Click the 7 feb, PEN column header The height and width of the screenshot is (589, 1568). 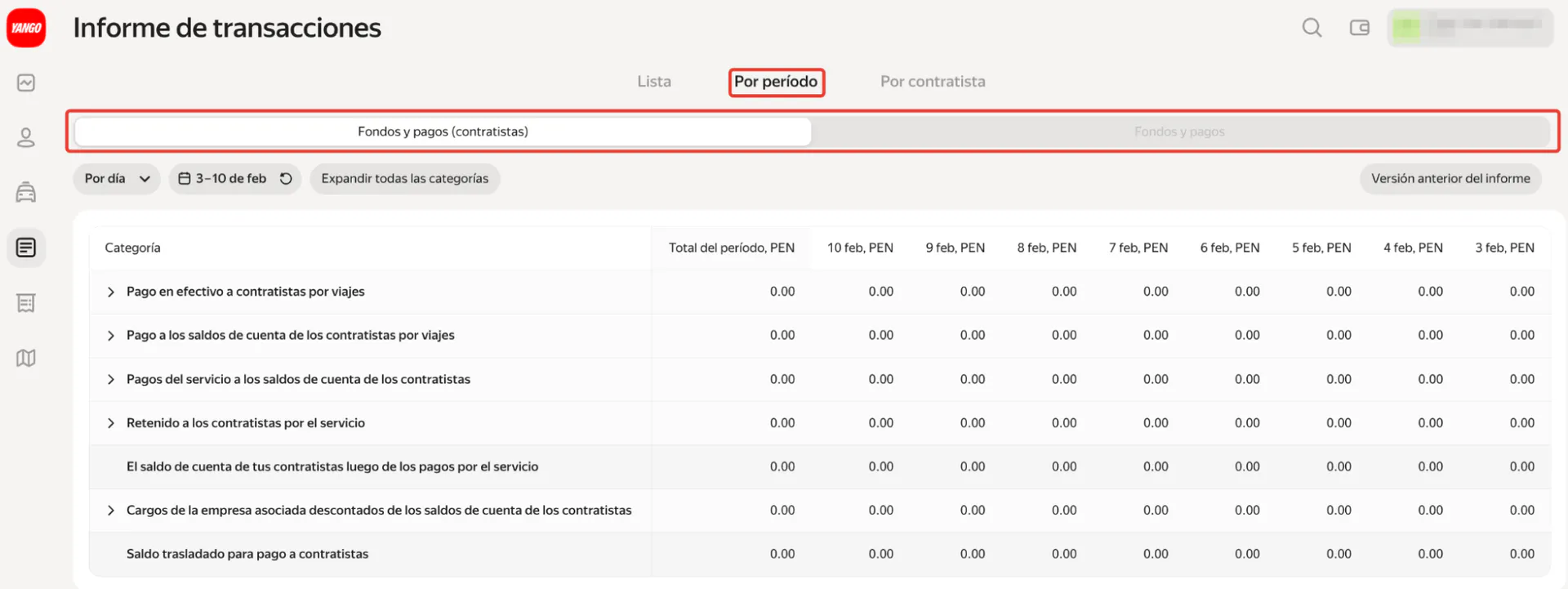pyautogui.click(x=1138, y=248)
